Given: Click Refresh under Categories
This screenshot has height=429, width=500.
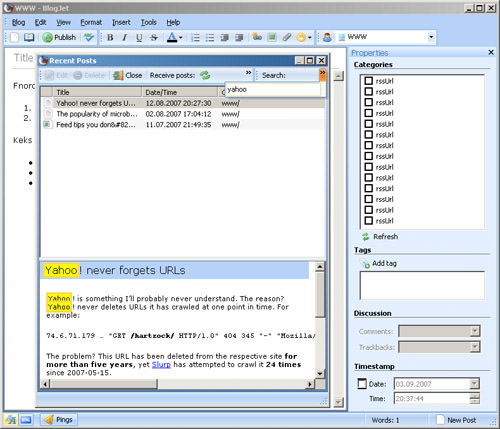Looking at the screenshot, I should [380, 237].
